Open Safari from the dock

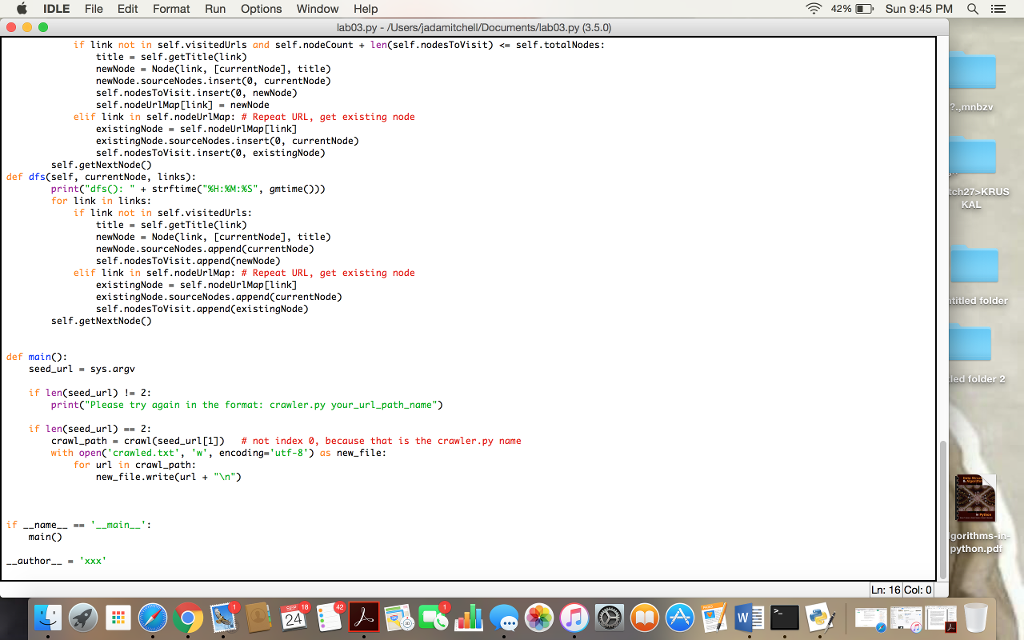click(153, 620)
